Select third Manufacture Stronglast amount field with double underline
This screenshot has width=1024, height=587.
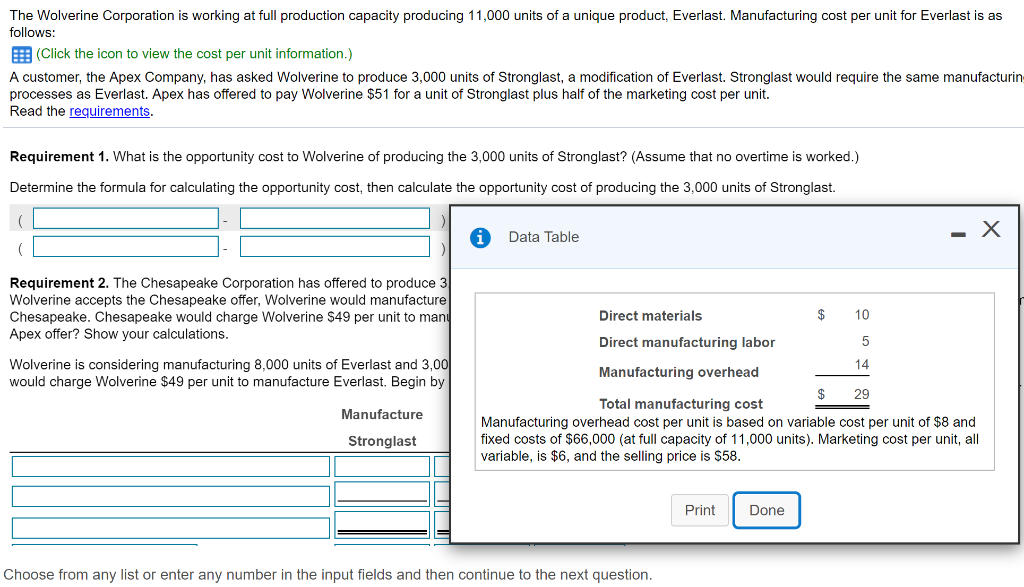click(382, 525)
